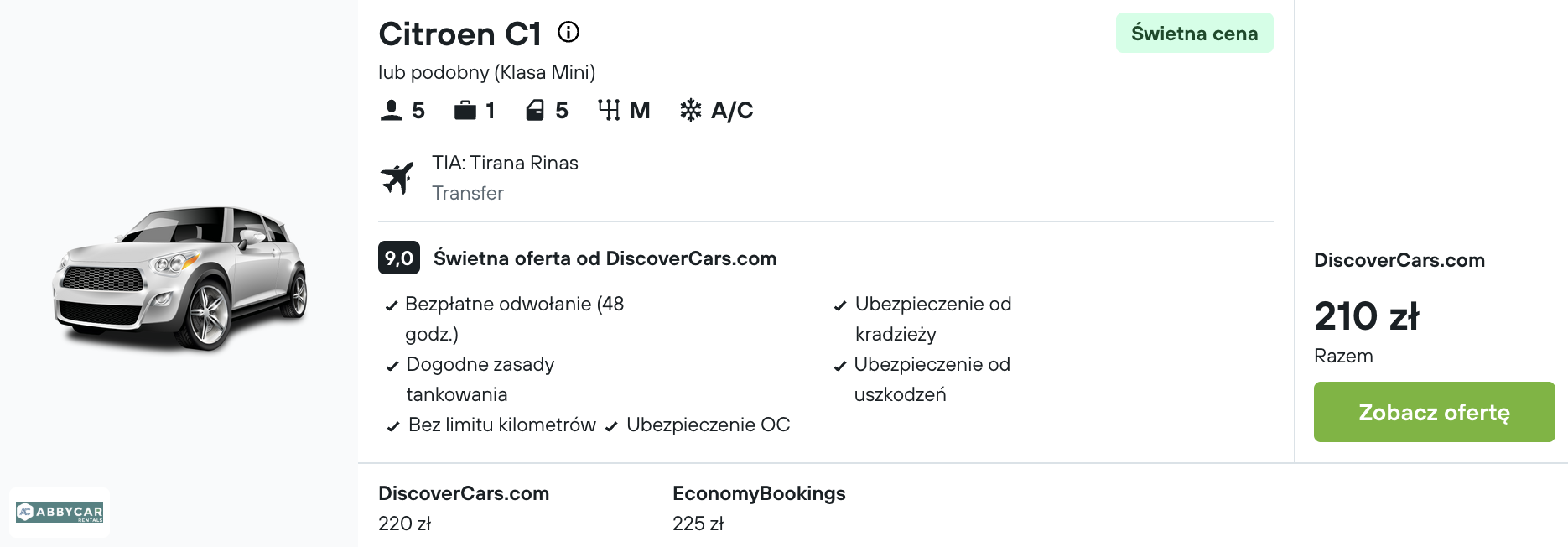Viewport: 1568px width, 547px height.
Task: Click the 9,0 rating badge
Action: (x=398, y=258)
